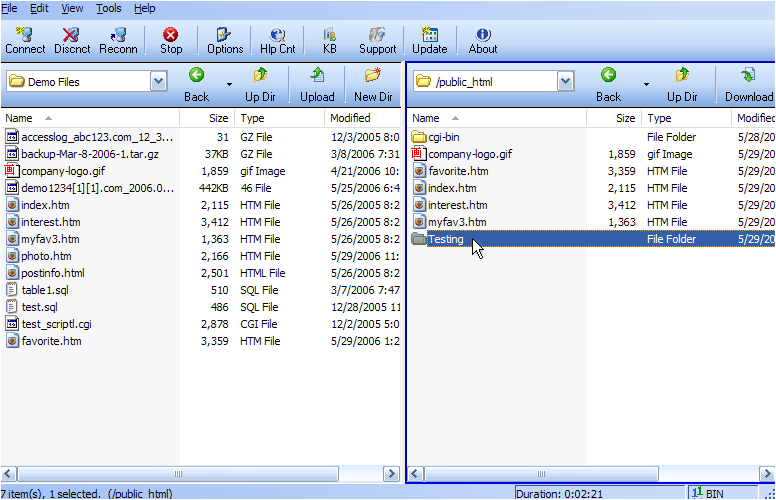Click the local backup-Mar-8-2006-1.tar.gz file icon
776x500 pixels.
(12, 154)
